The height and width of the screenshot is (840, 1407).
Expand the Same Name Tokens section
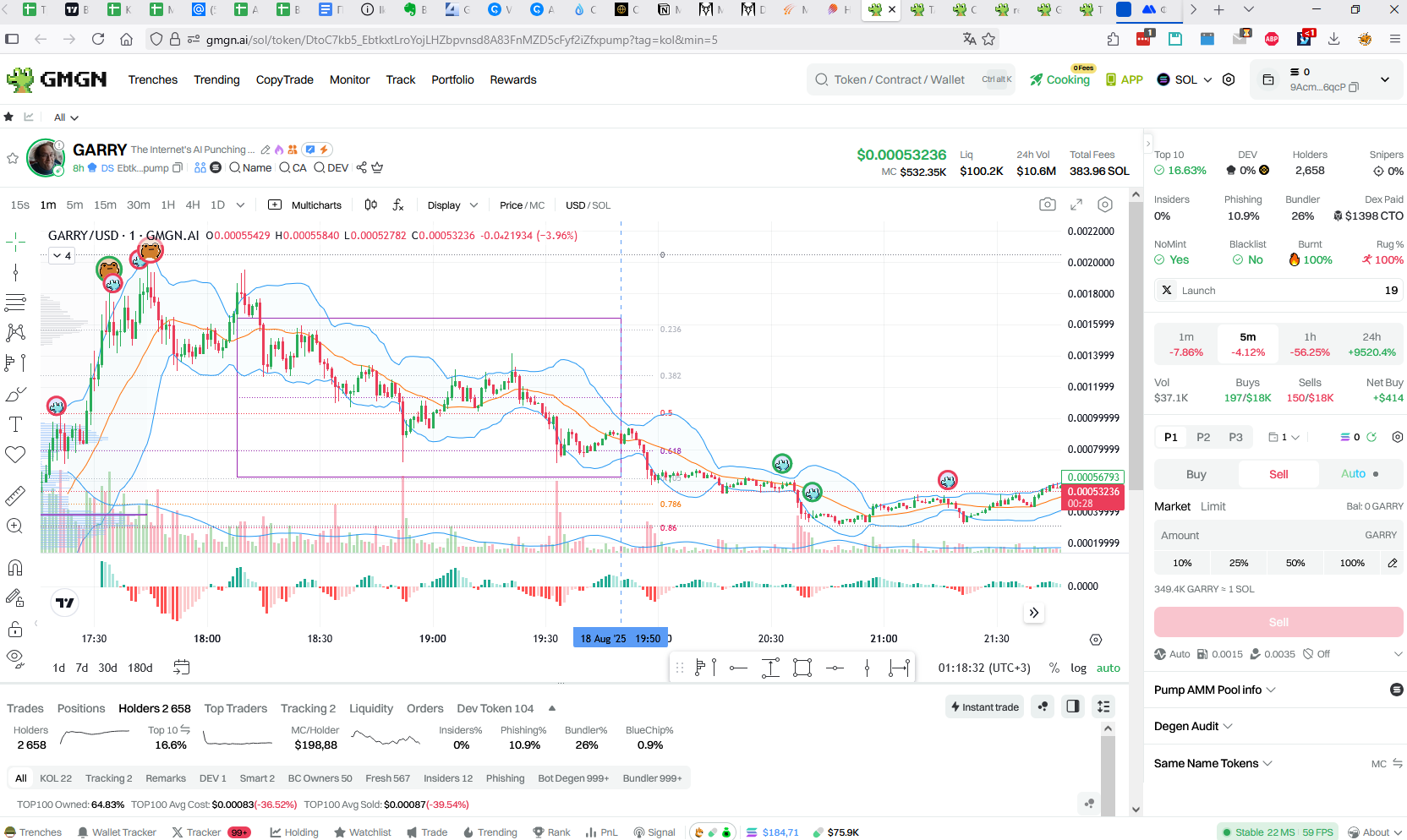tap(1213, 763)
